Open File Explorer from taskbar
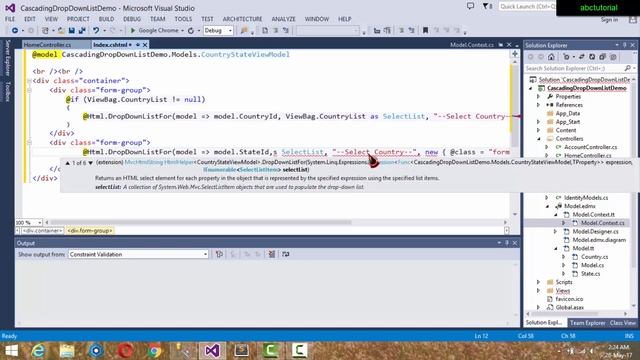The width and height of the screenshot is (640, 360). [67, 351]
